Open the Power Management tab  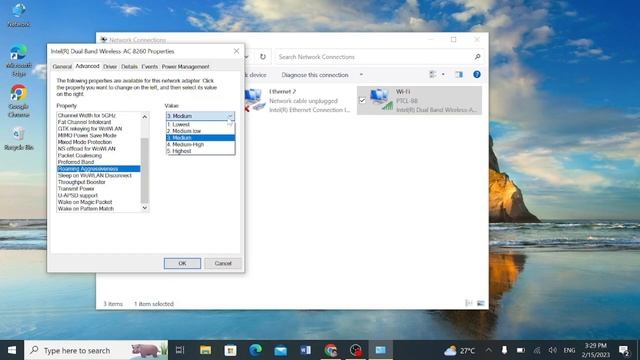(x=185, y=67)
